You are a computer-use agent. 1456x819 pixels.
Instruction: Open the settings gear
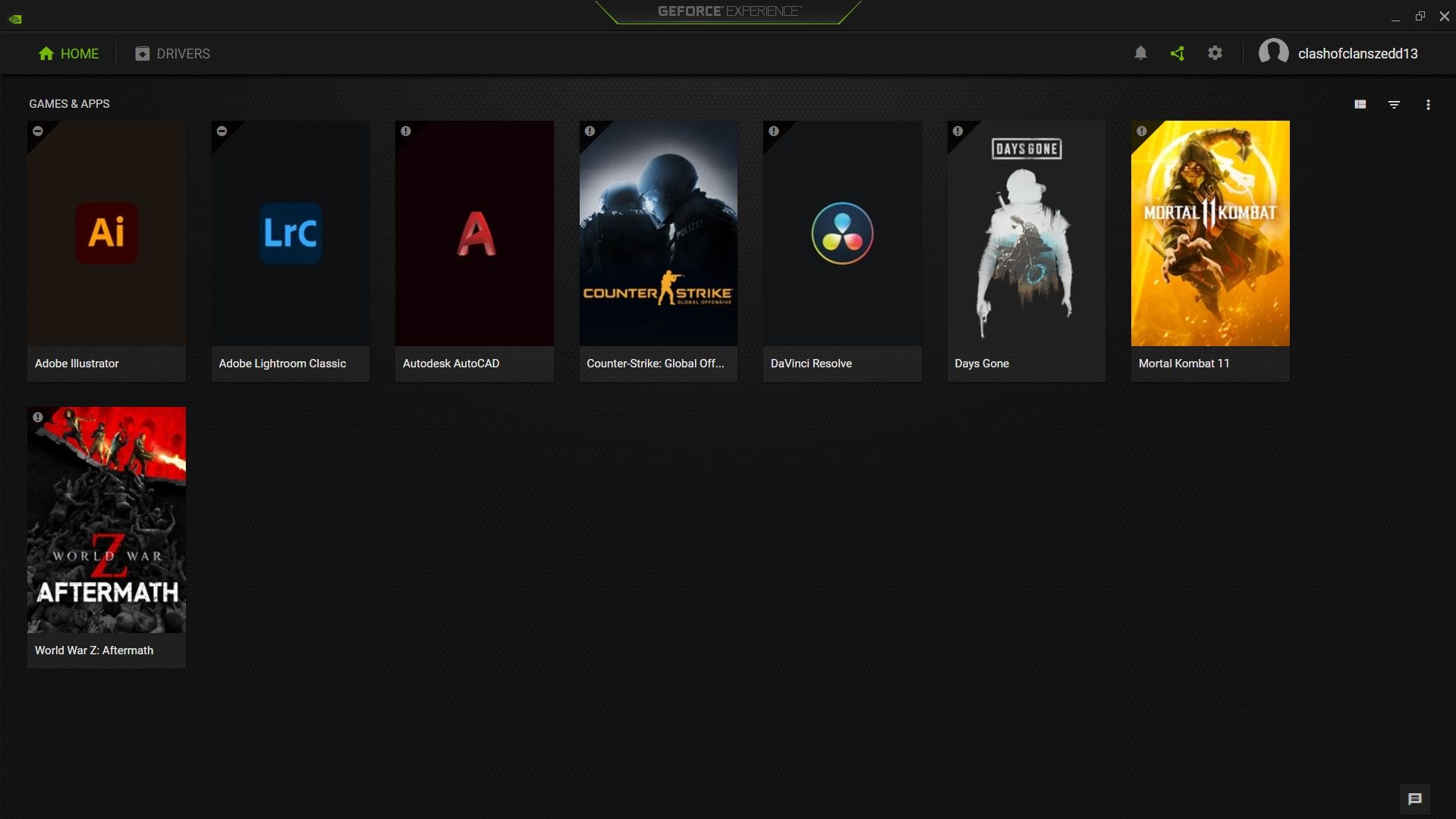point(1215,53)
